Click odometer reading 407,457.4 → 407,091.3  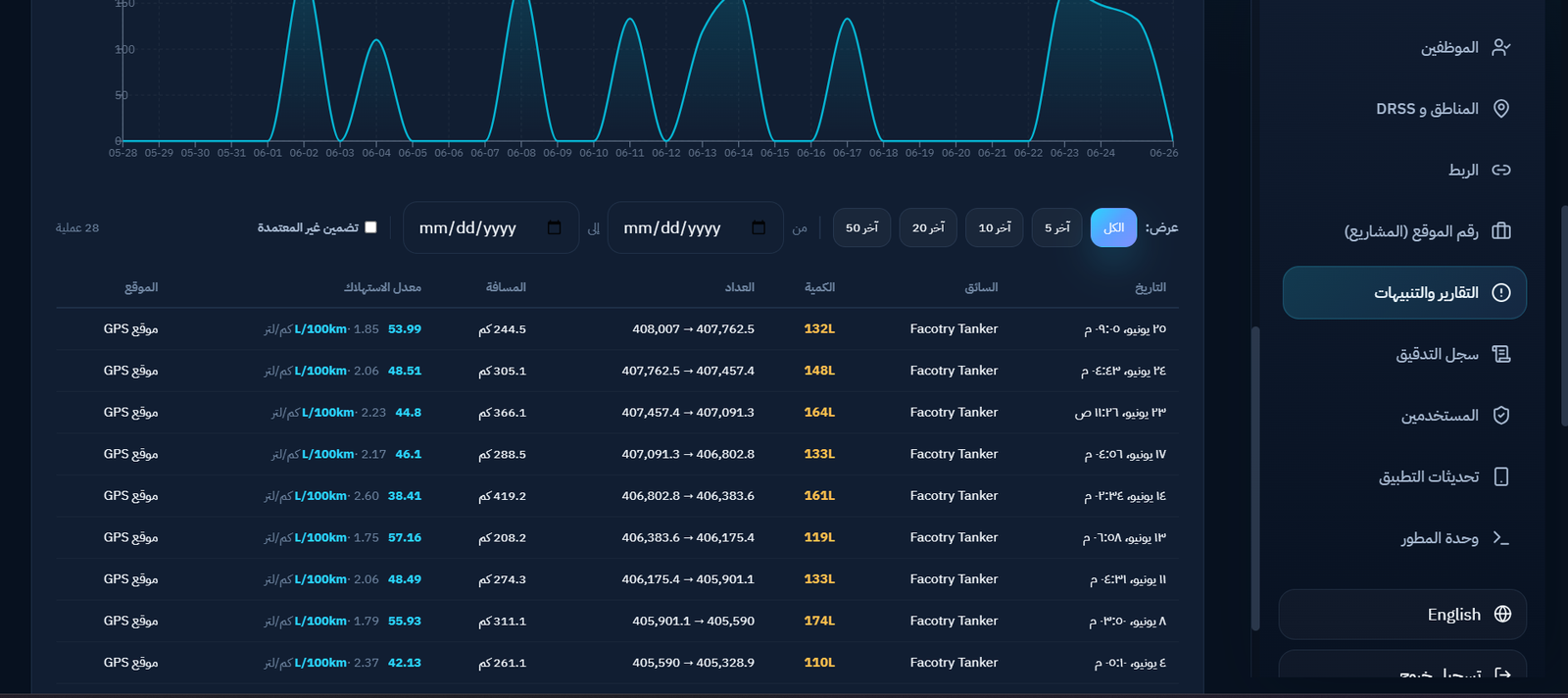[x=688, y=413]
